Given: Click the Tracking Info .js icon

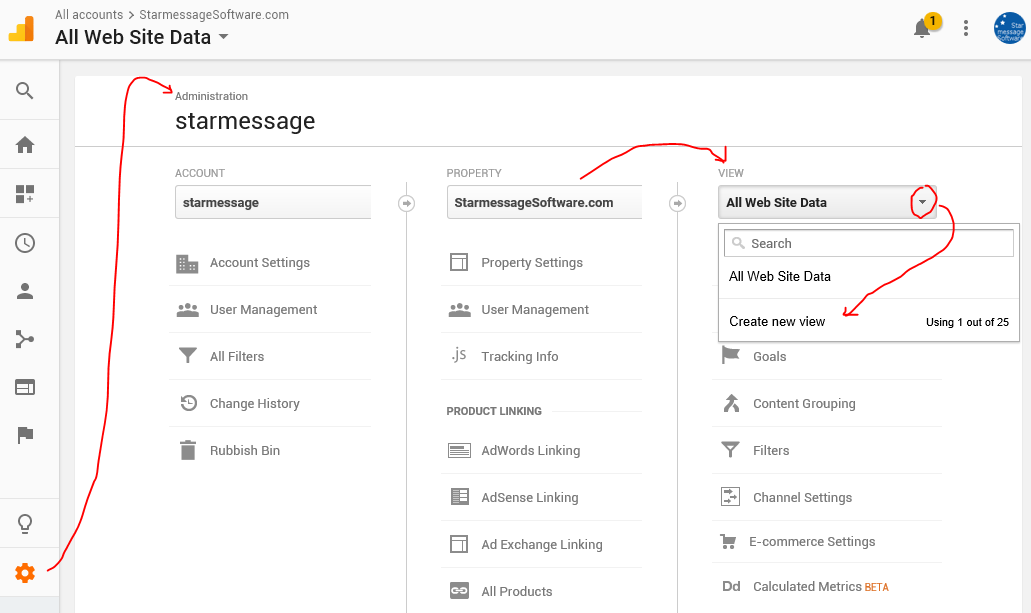Looking at the screenshot, I should tap(459, 355).
